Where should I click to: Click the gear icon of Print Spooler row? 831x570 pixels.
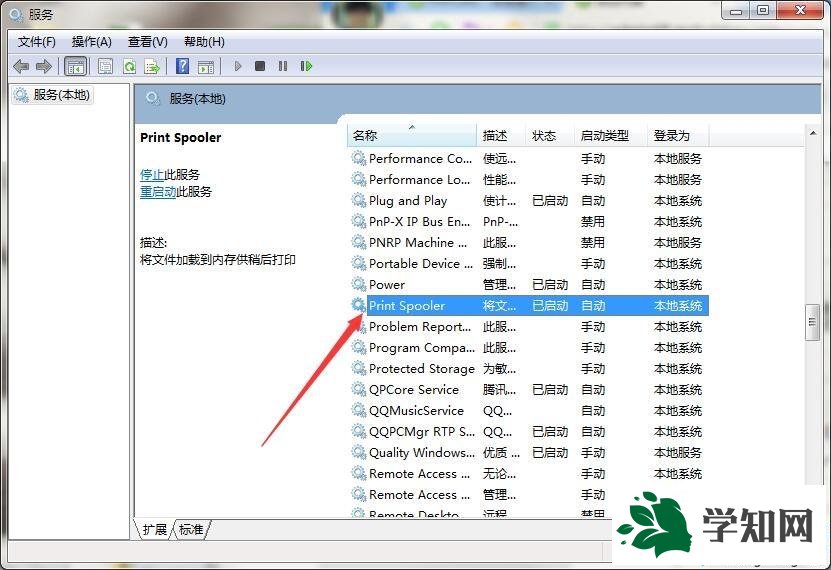coord(359,305)
